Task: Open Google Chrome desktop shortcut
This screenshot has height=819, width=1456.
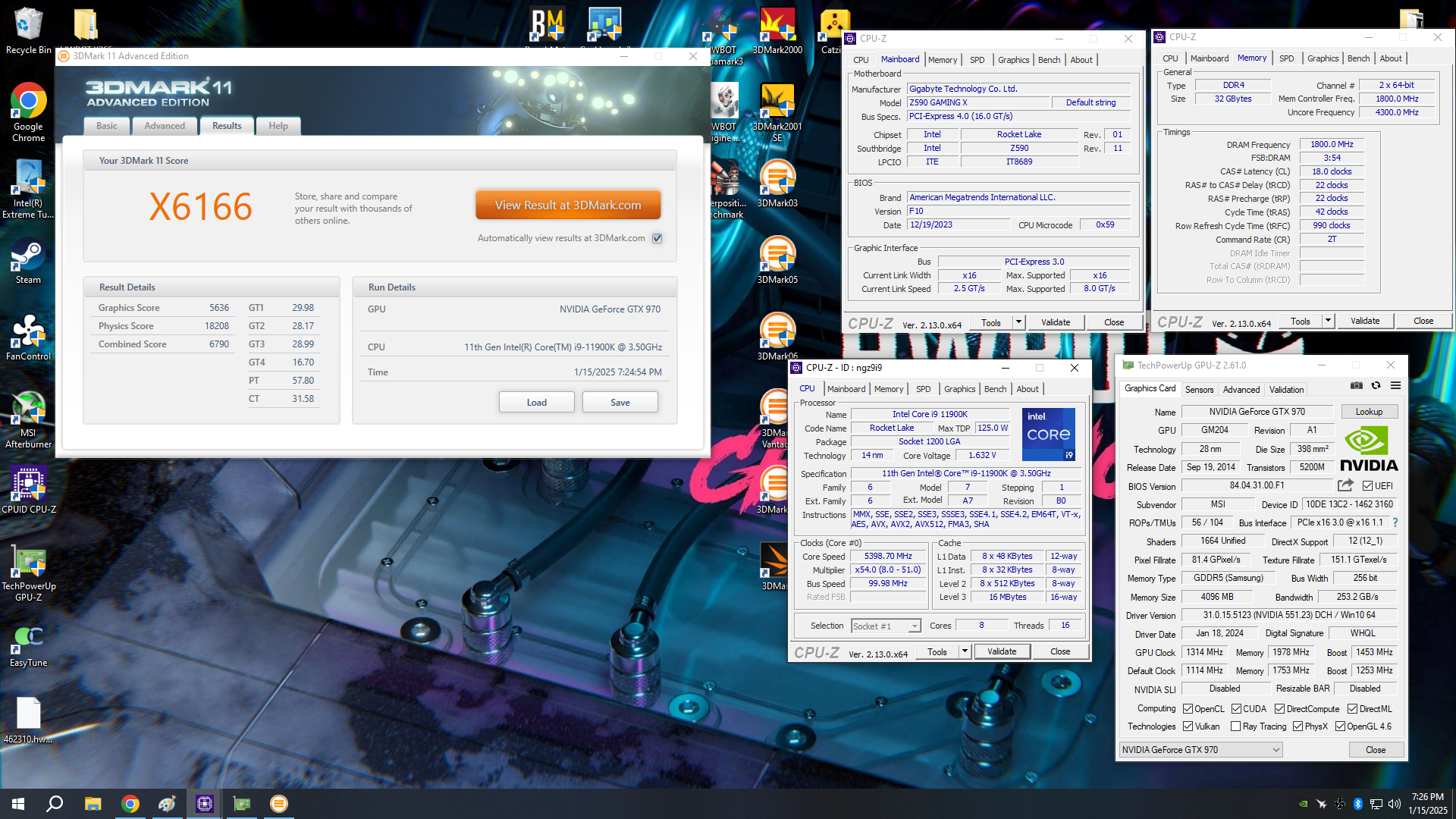Action: click(x=29, y=112)
